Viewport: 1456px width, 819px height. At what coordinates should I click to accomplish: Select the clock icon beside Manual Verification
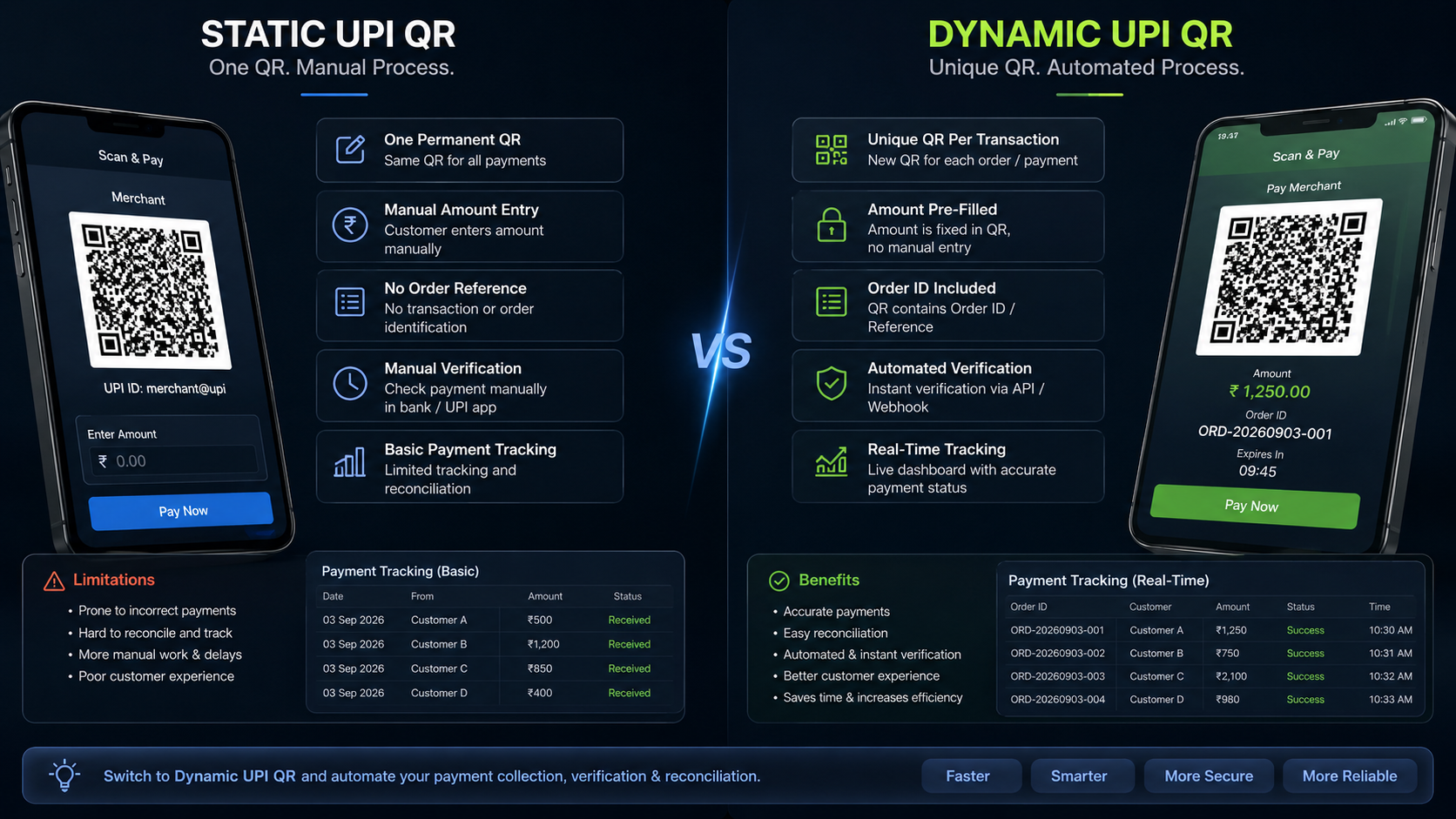pyautogui.click(x=350, y=384)
